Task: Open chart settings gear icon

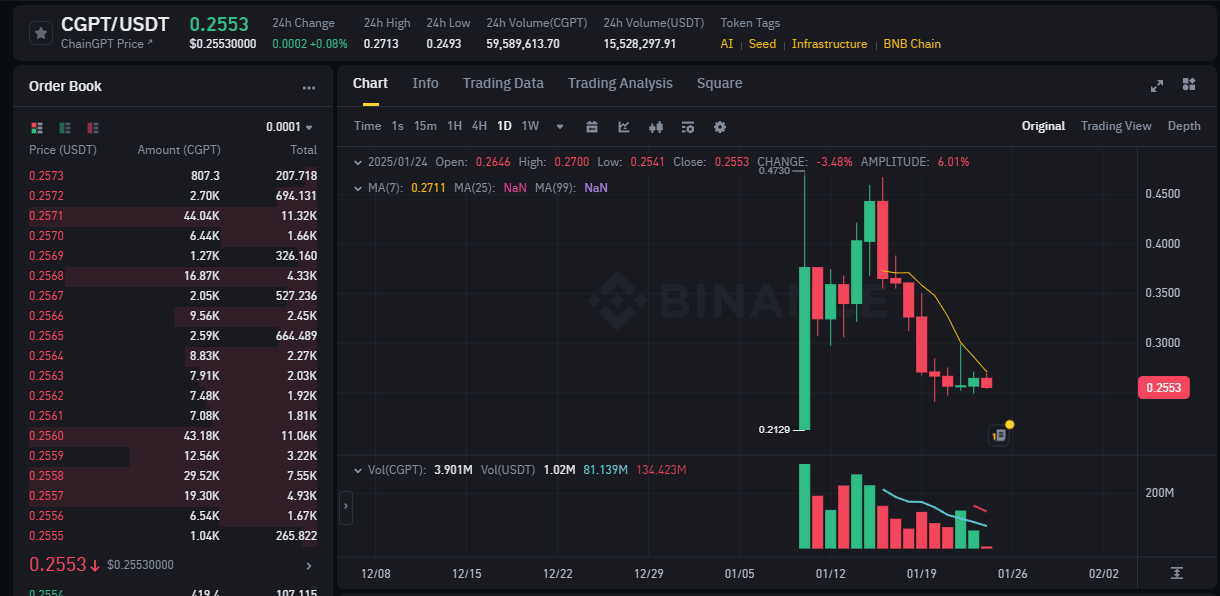Action: pyautogui.click(x=720, y=126)
